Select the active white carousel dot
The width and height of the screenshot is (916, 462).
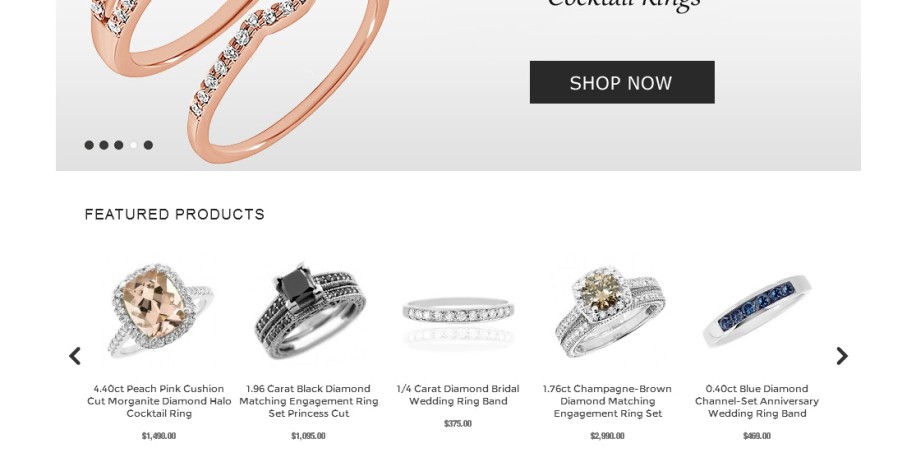[x=134, y=145]
